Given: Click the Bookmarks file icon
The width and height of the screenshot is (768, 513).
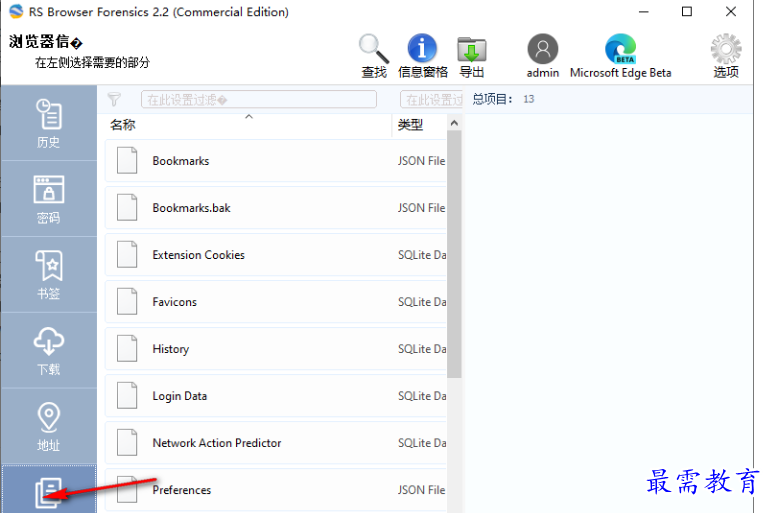Looking at the screenshot, I should point(127,161).
